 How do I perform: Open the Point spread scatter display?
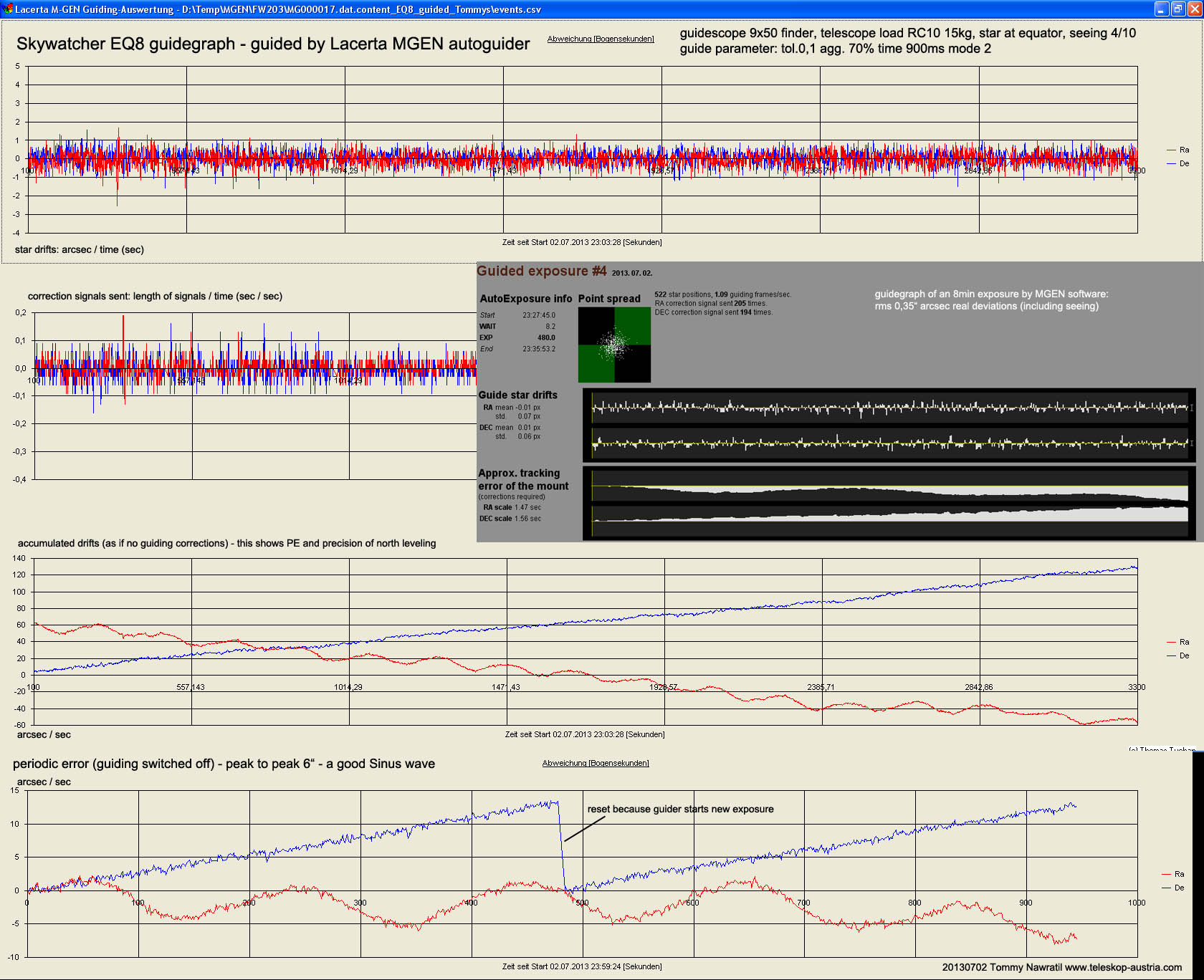pyautogui.click(x=614, y=344)
